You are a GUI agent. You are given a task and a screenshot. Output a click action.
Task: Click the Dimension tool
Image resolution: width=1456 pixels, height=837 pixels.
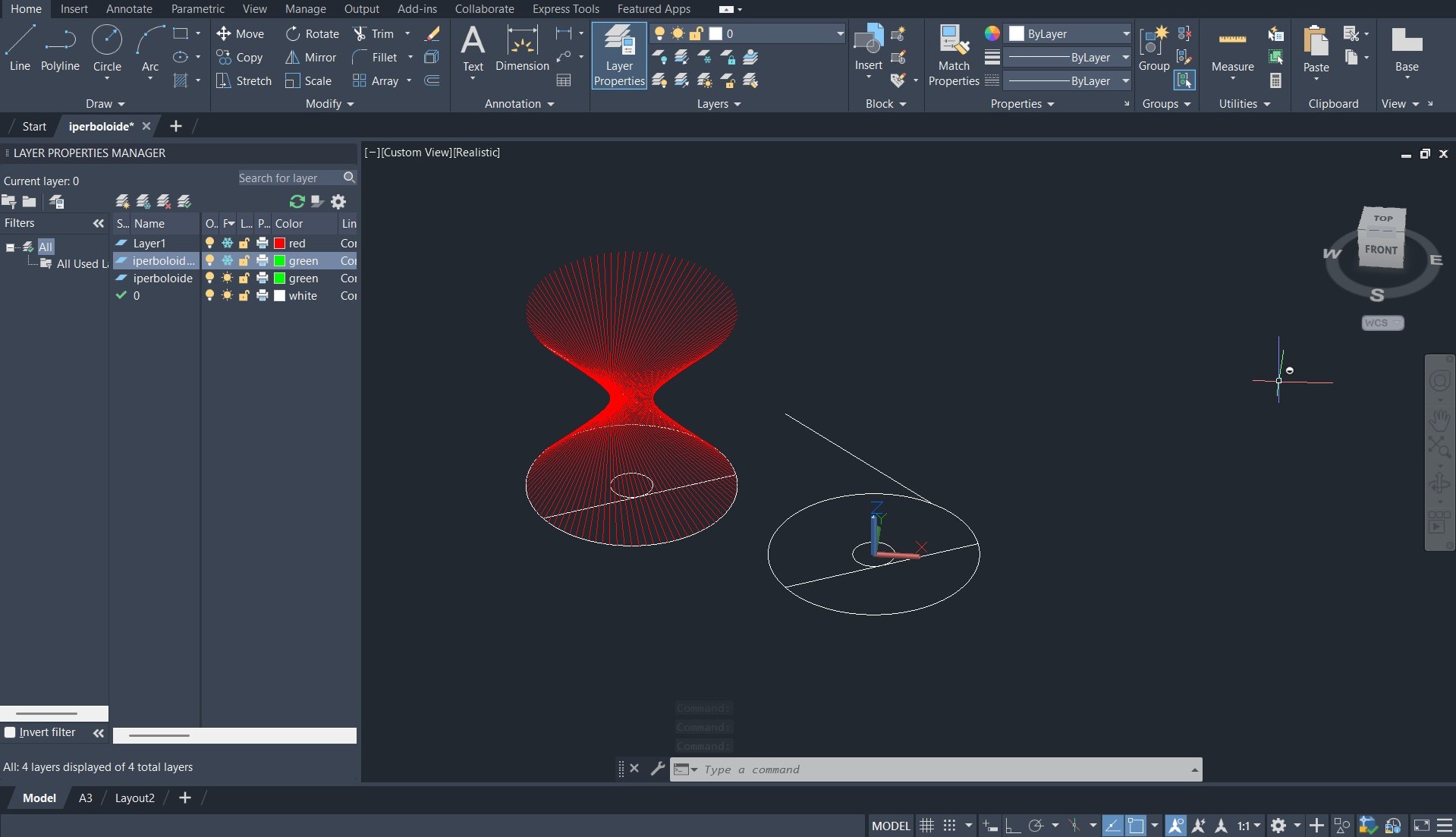pos(522,47)
